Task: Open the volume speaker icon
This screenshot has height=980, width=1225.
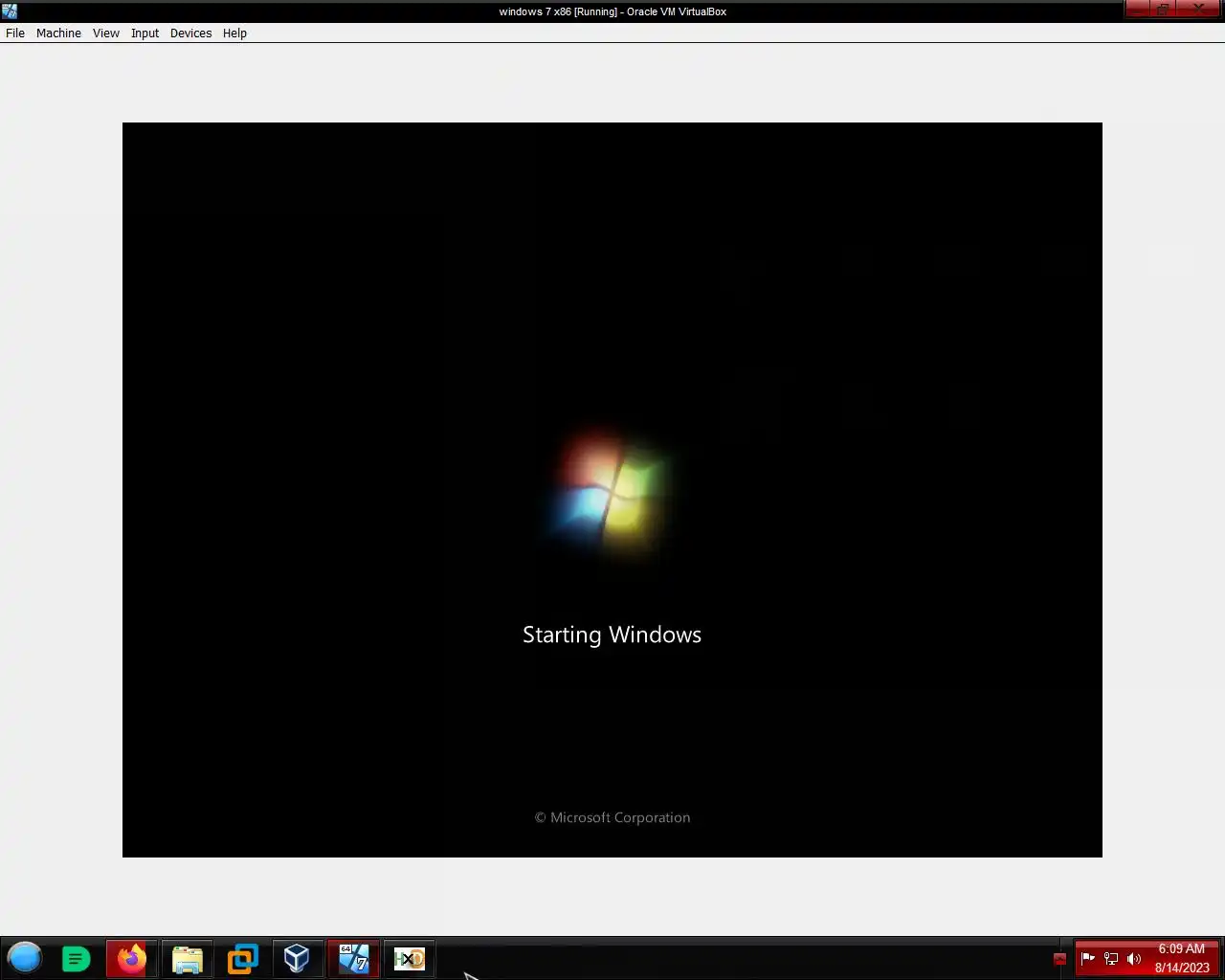Action: tap(1134, 958)
